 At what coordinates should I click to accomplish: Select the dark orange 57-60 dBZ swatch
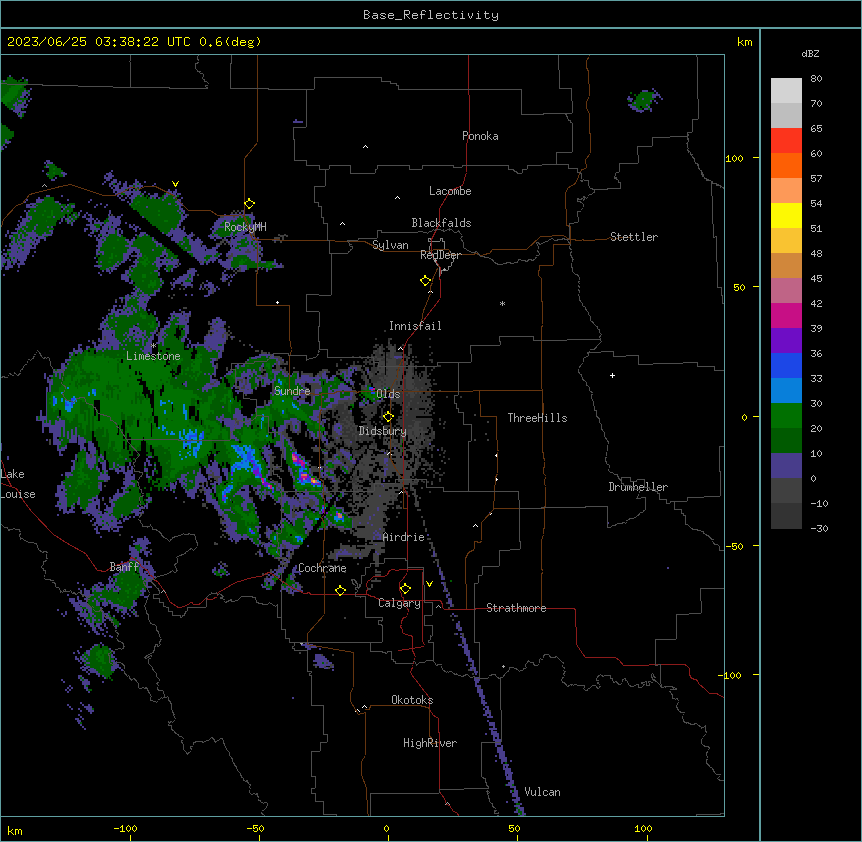point(786,165)
